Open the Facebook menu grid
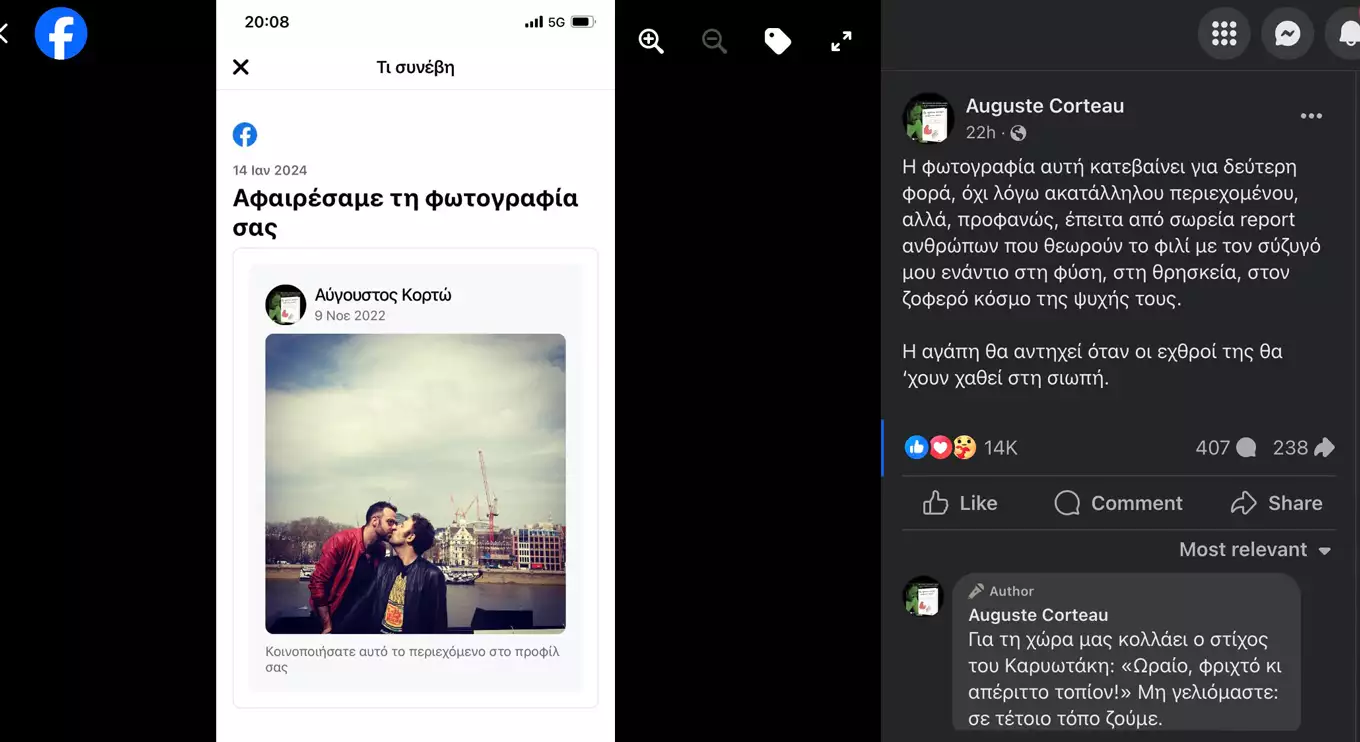The height and width of the screenshot is (742, 1360). point(1224,34)
